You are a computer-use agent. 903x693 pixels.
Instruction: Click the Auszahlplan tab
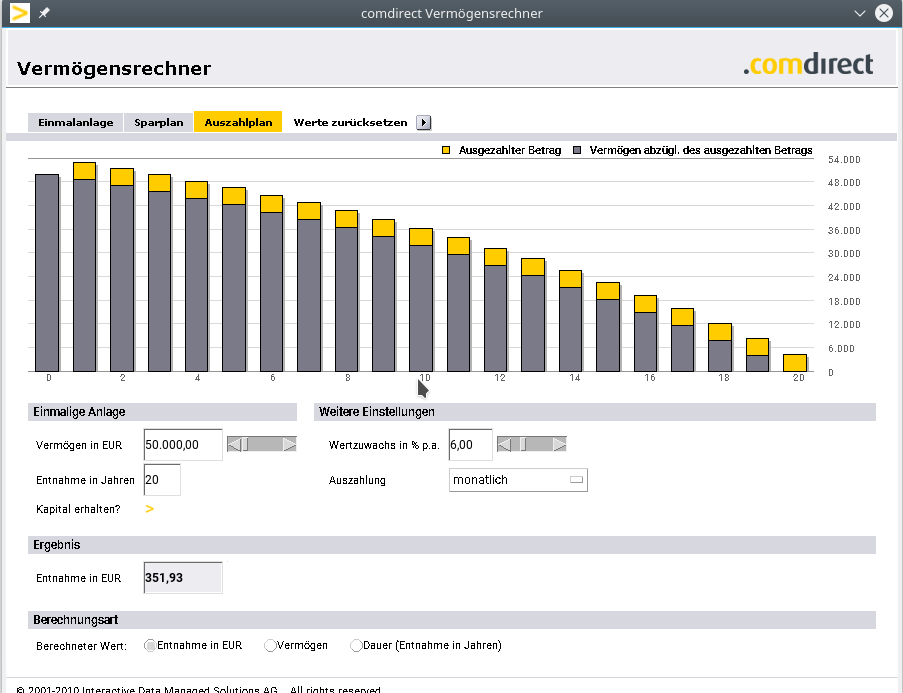238,122
